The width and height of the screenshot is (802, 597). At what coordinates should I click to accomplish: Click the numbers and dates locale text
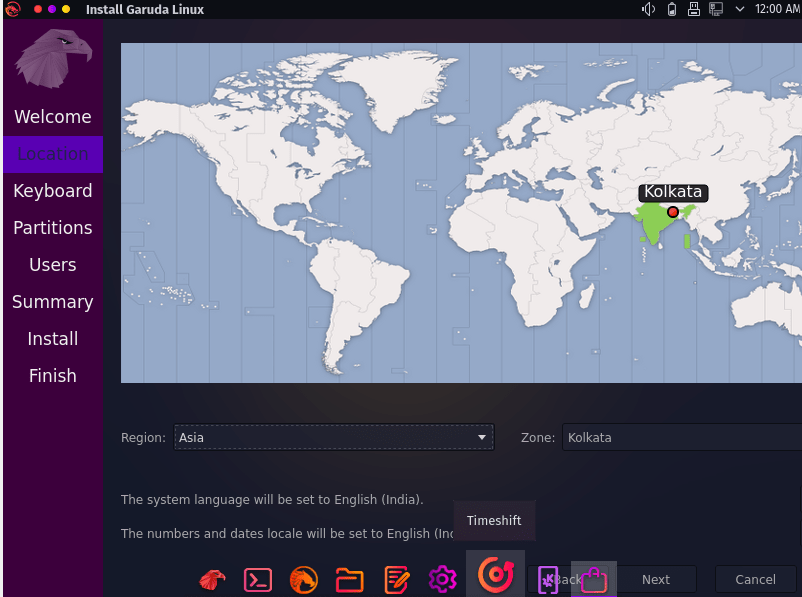point(287,534)
